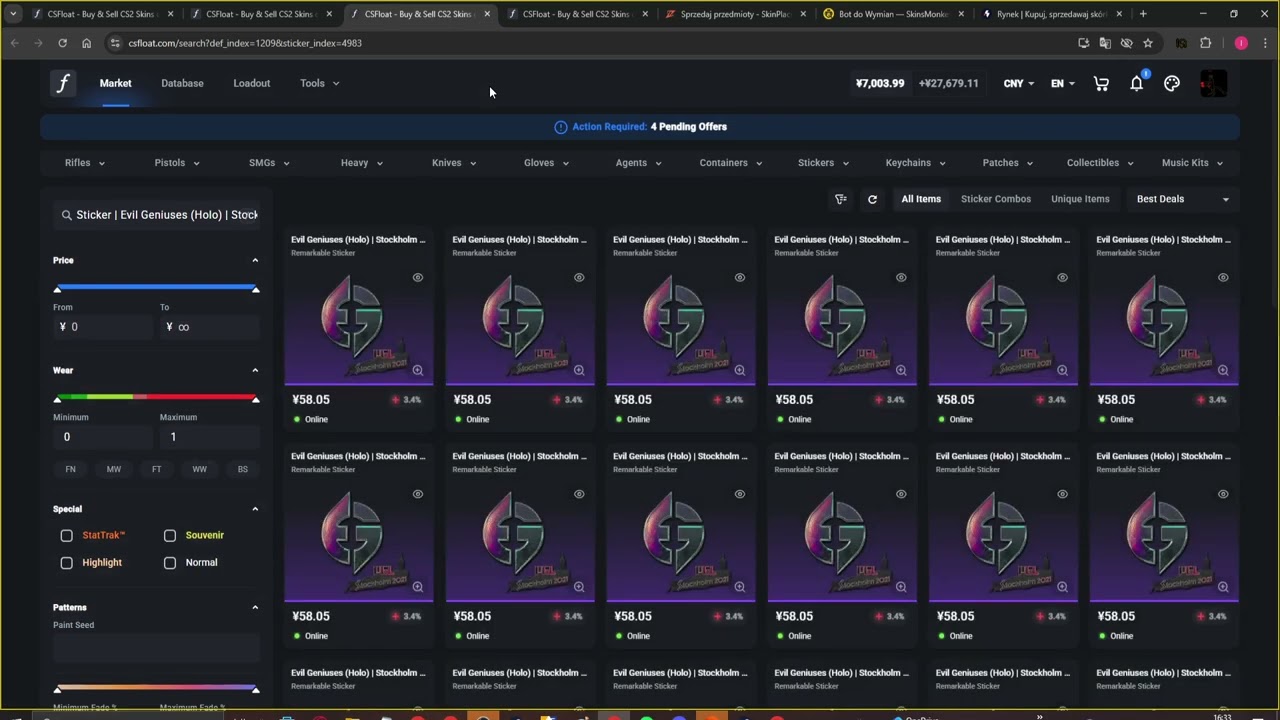Switch to the Loadout tab

tap(252, 83)
